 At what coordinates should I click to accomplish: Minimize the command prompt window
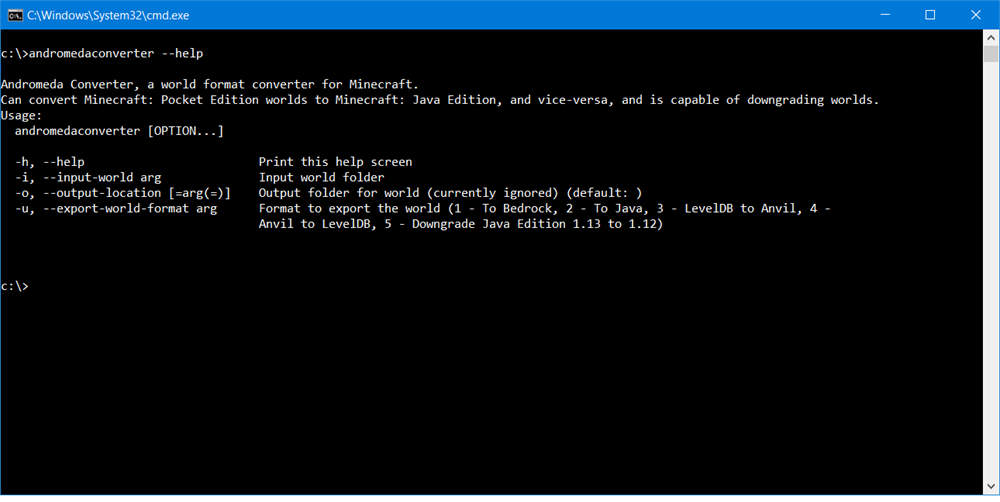tap(884, 14)
